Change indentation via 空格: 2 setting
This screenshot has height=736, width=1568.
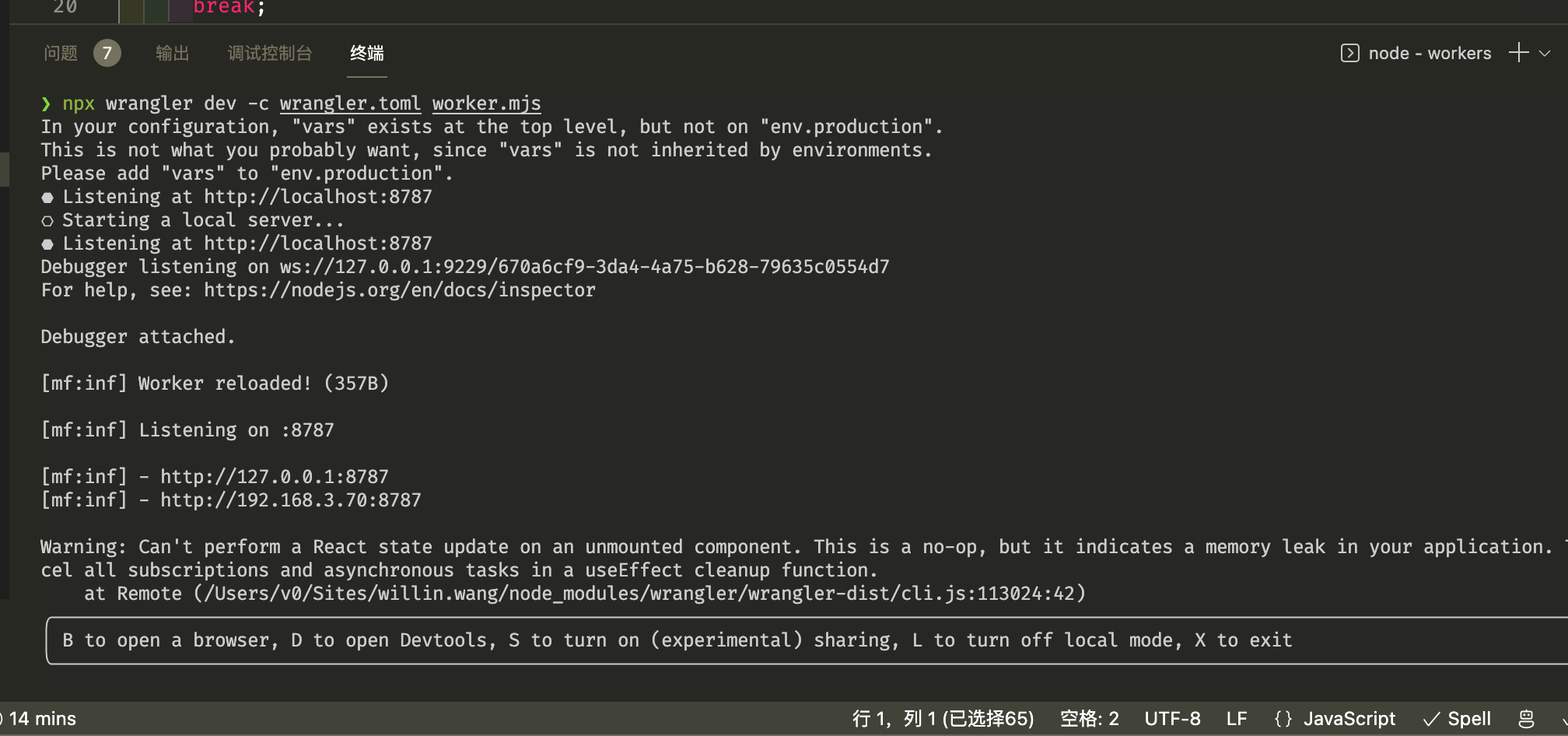pyautogui.click(x=1090, y=718)
